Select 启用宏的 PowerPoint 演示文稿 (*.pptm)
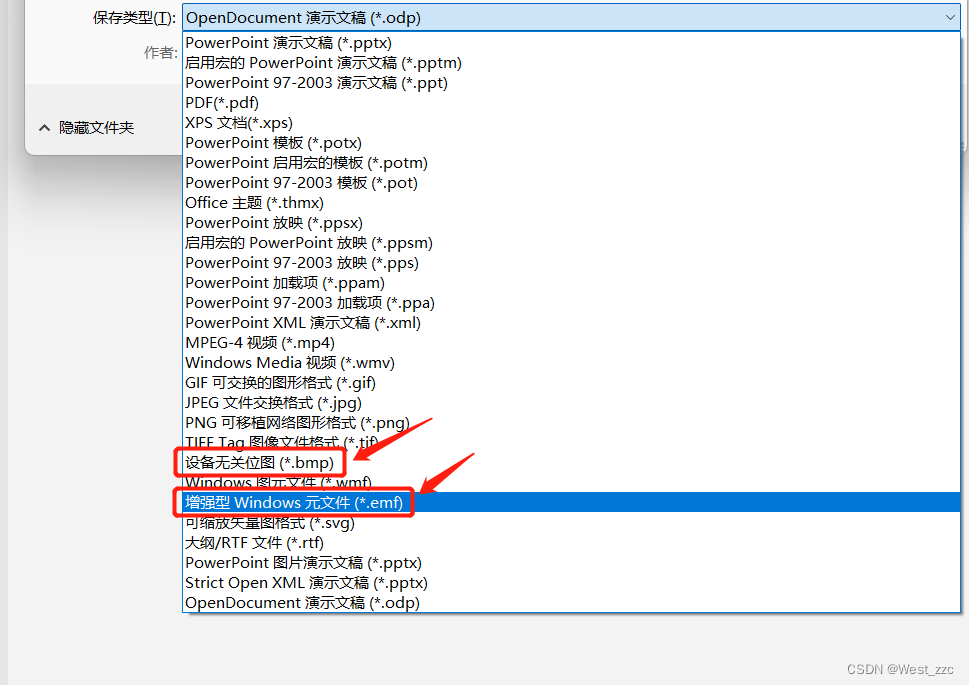The image size is (969, 685). [x=571, y=62]
